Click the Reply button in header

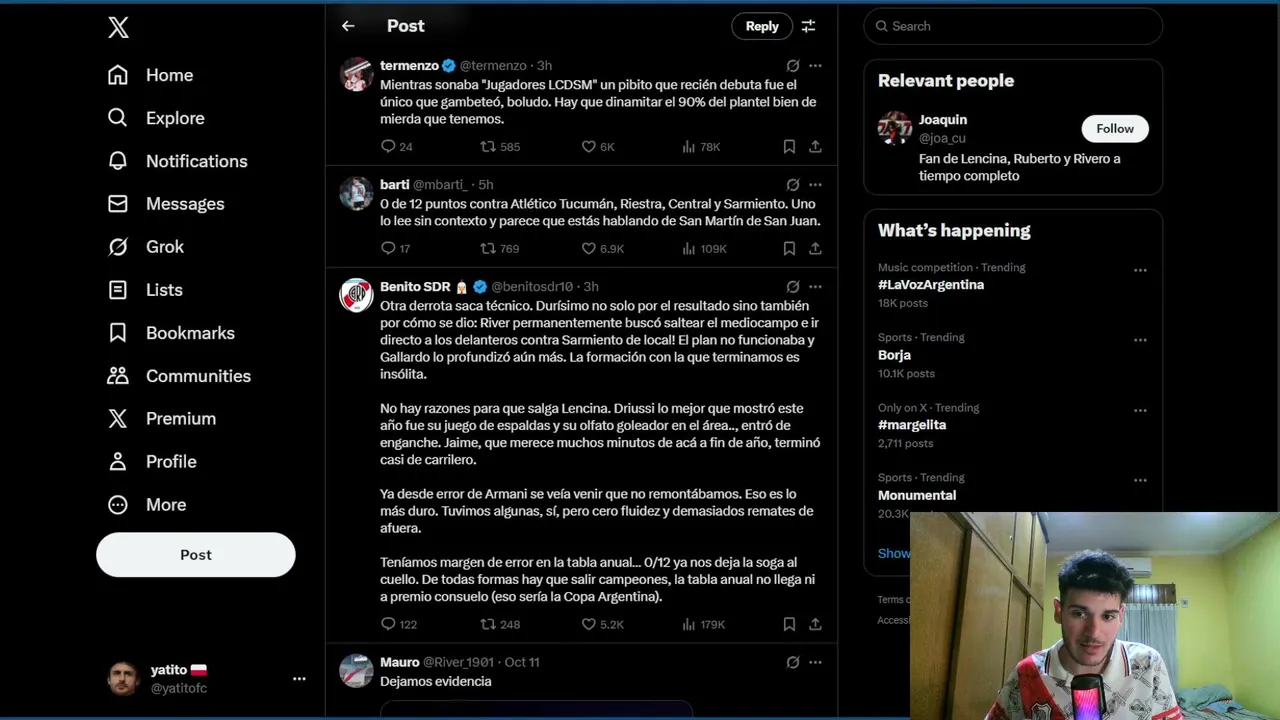tap(762, 26)
